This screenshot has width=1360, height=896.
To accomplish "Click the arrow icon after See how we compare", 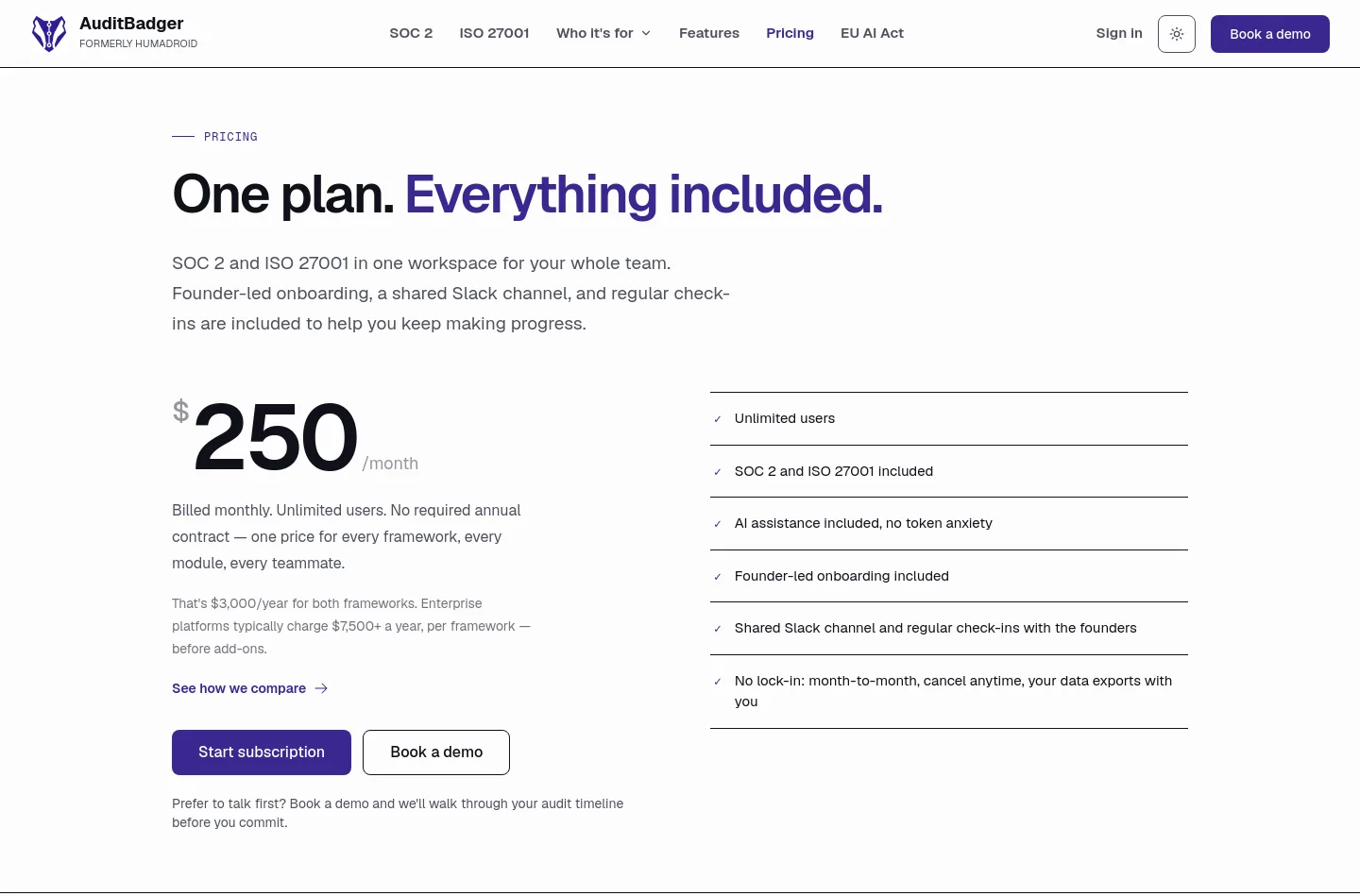I will point(321,688).
